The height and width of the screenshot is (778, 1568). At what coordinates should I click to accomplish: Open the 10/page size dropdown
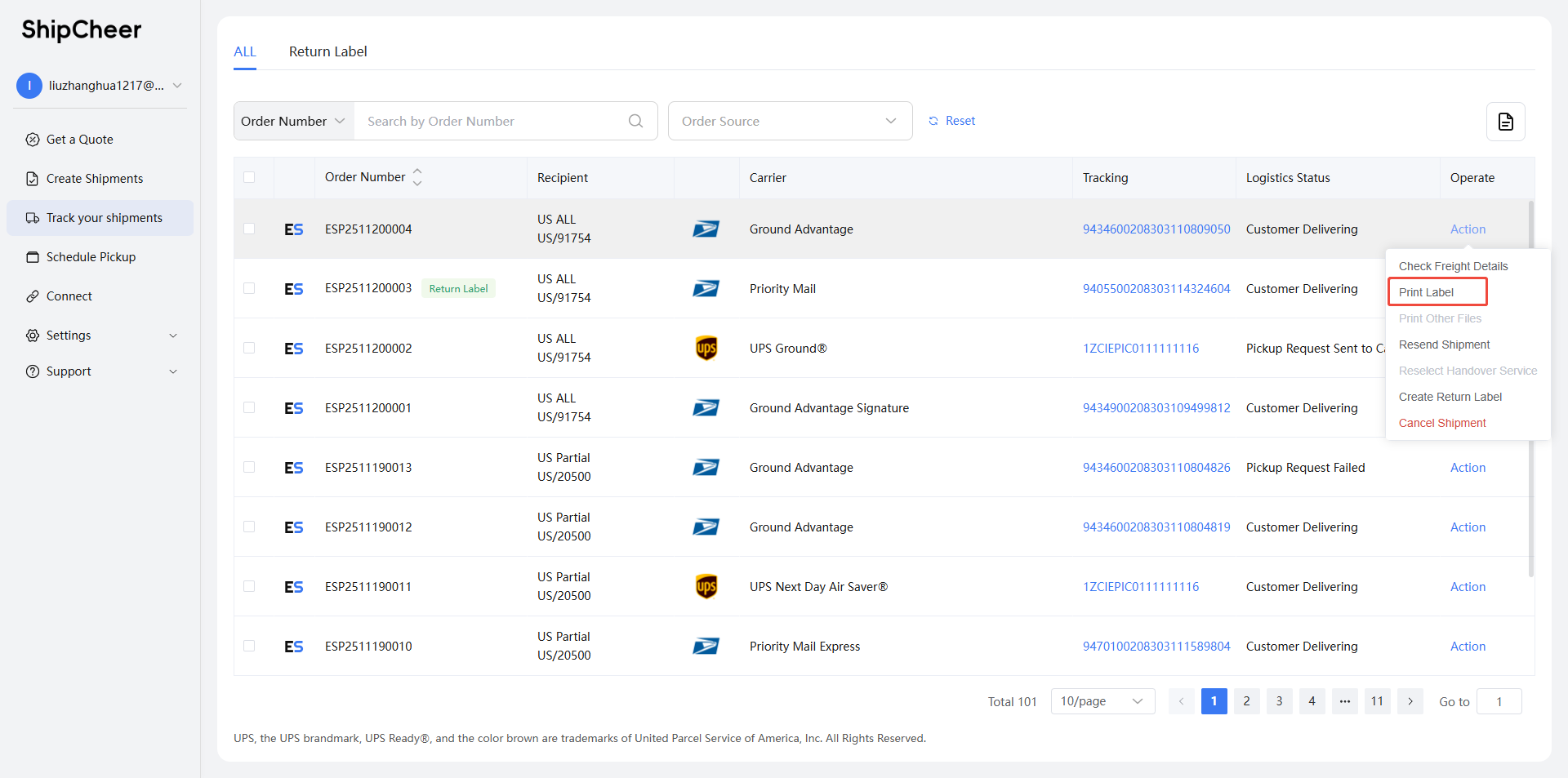tap(1102, 701)
